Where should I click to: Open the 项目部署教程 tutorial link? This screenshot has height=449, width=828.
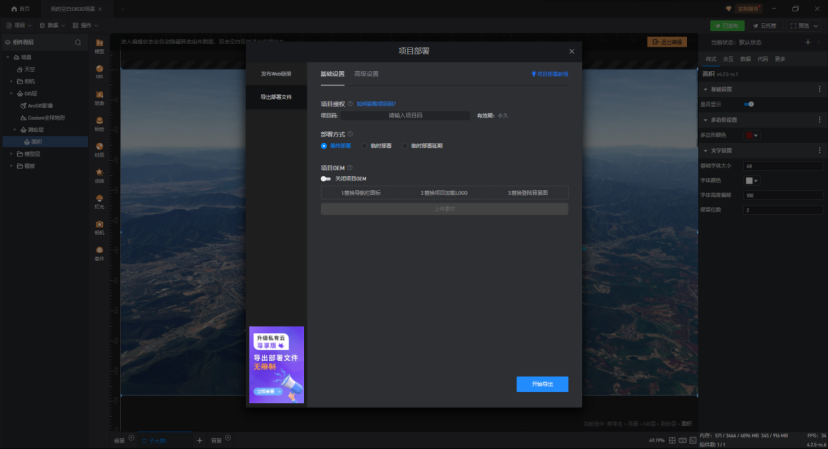tap(550, 74)
